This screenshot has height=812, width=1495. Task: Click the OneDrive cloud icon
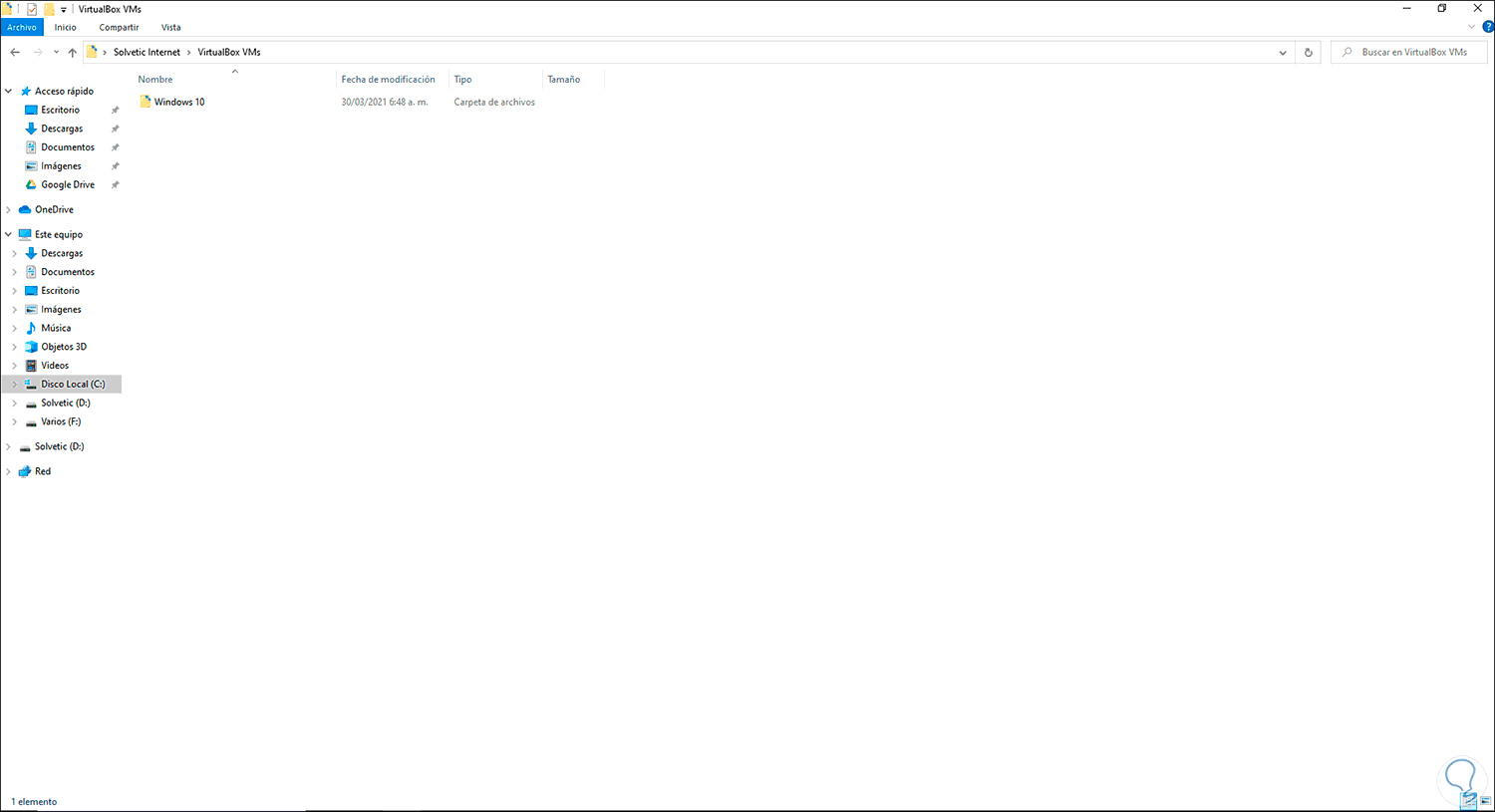click(25, 209)
